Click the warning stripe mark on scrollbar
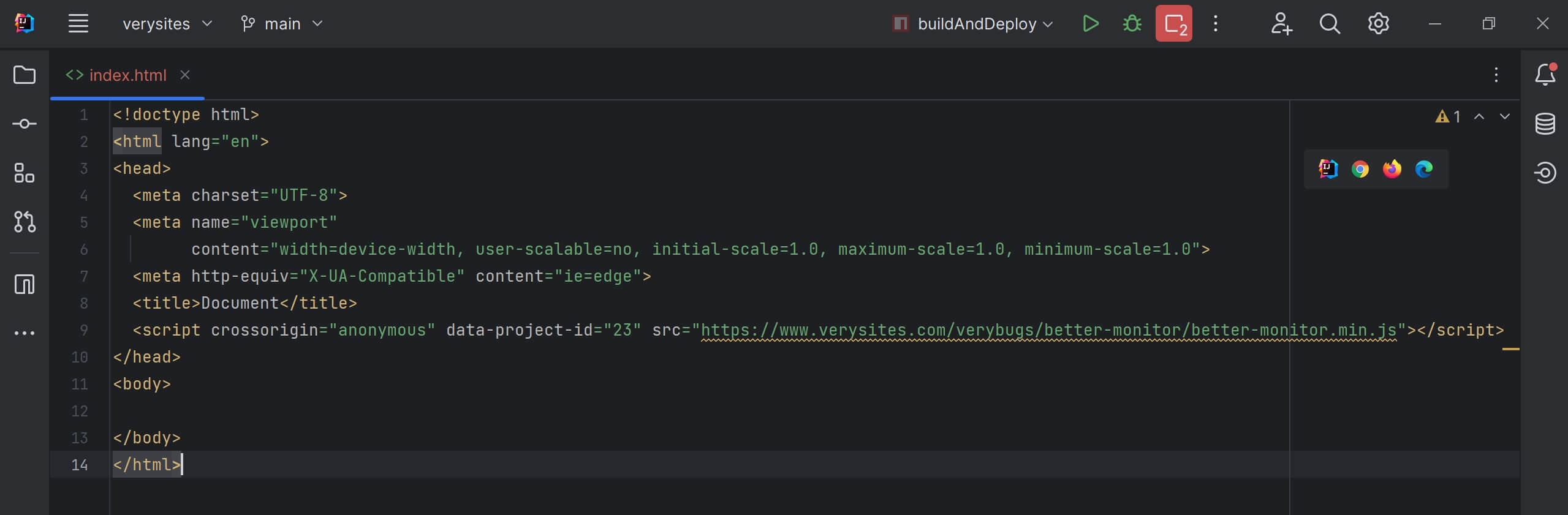The width and height of the screenshot is (1568, 515). (x=1511, y=349)
